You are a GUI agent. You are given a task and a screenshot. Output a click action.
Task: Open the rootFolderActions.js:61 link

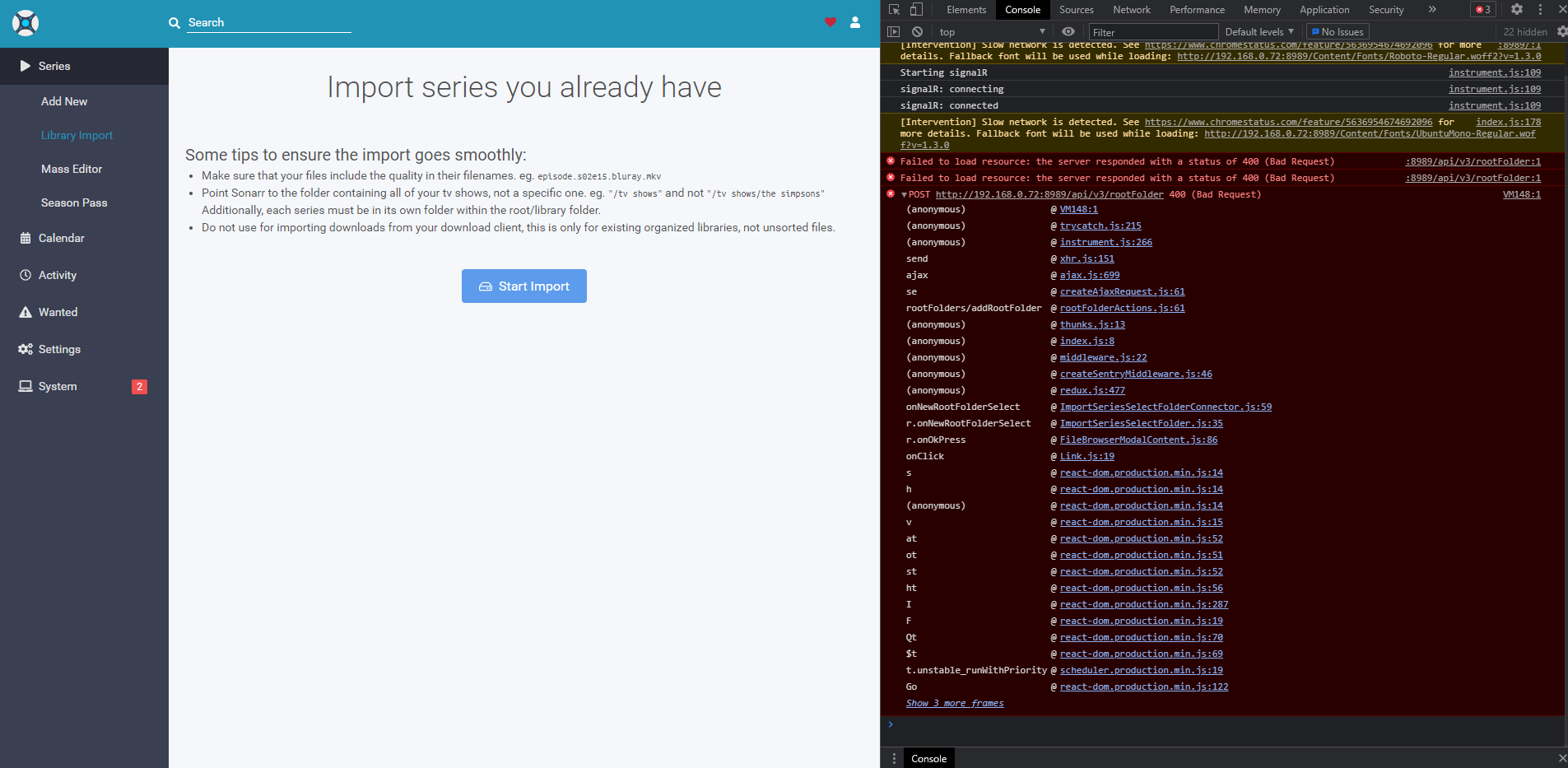[1121, 307]
